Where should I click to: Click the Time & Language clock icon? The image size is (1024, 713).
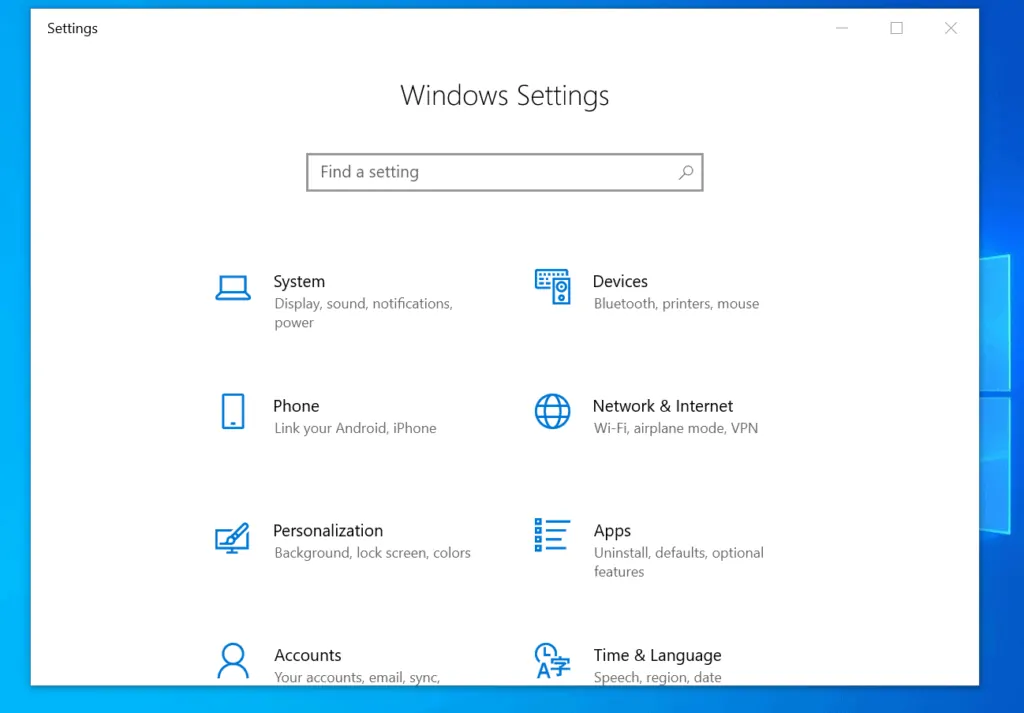pyautogui.click(x=553, y=660)
